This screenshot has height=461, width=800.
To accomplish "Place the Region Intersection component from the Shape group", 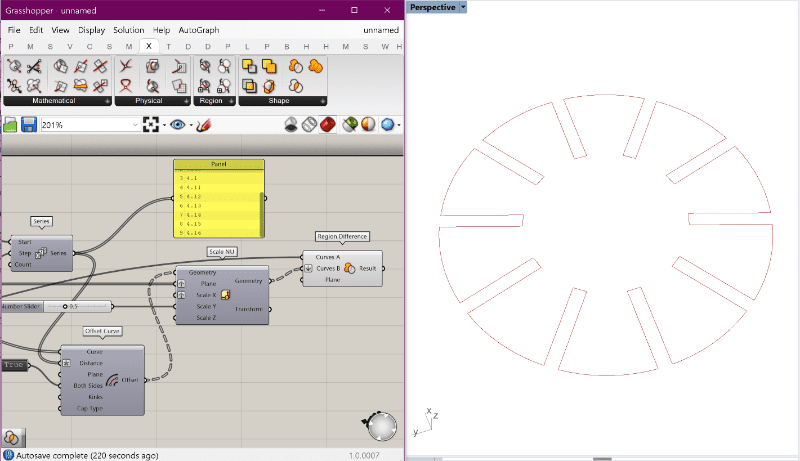I will [x=296, y=86].
